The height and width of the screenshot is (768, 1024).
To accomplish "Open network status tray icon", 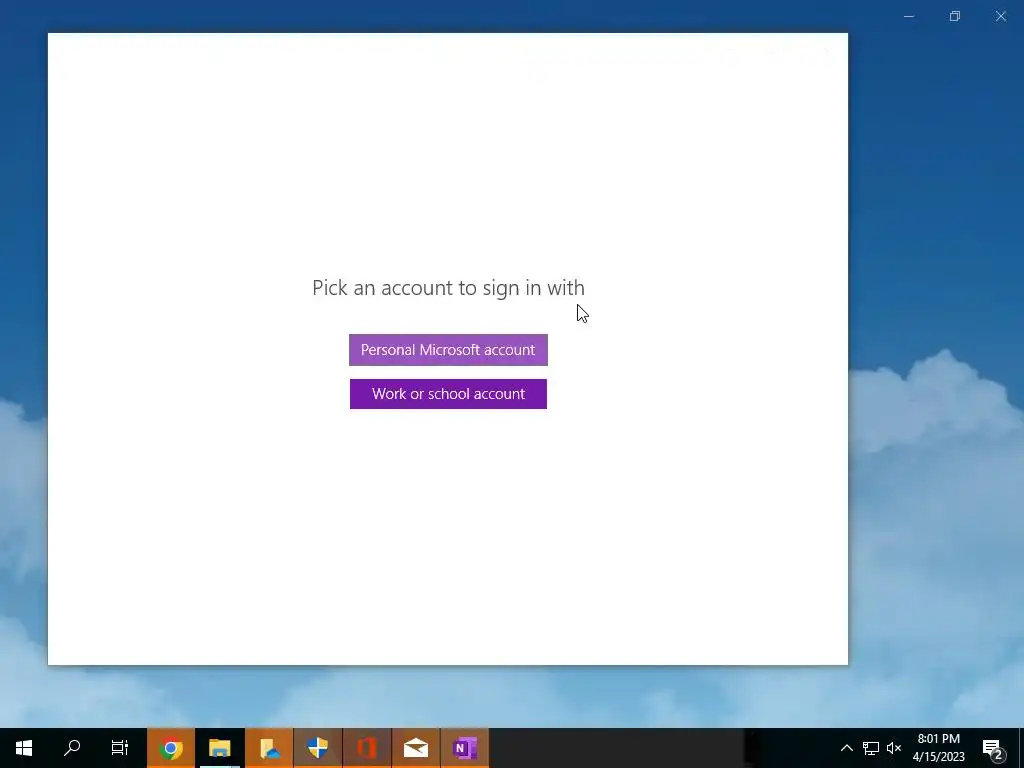I will (x=871, y=748).
